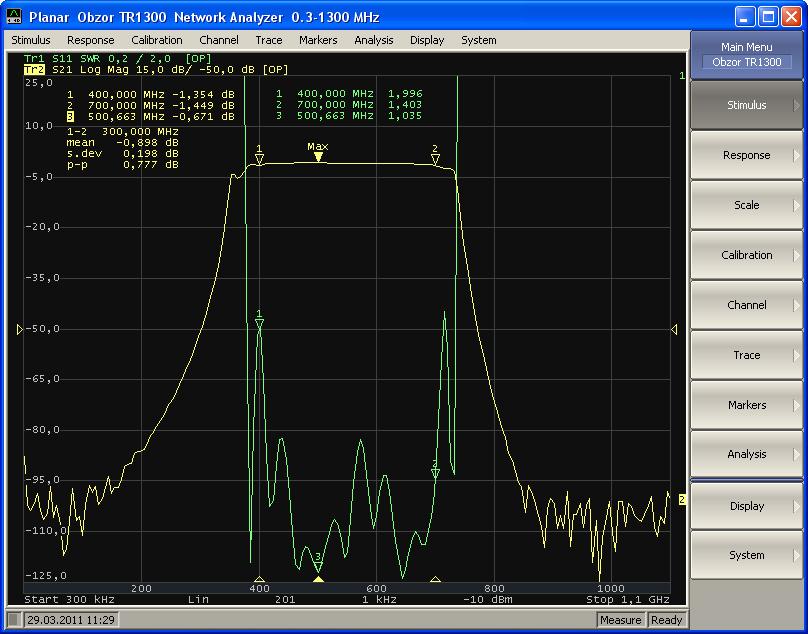Click the Start 300 kHz field

coord(70,599)
